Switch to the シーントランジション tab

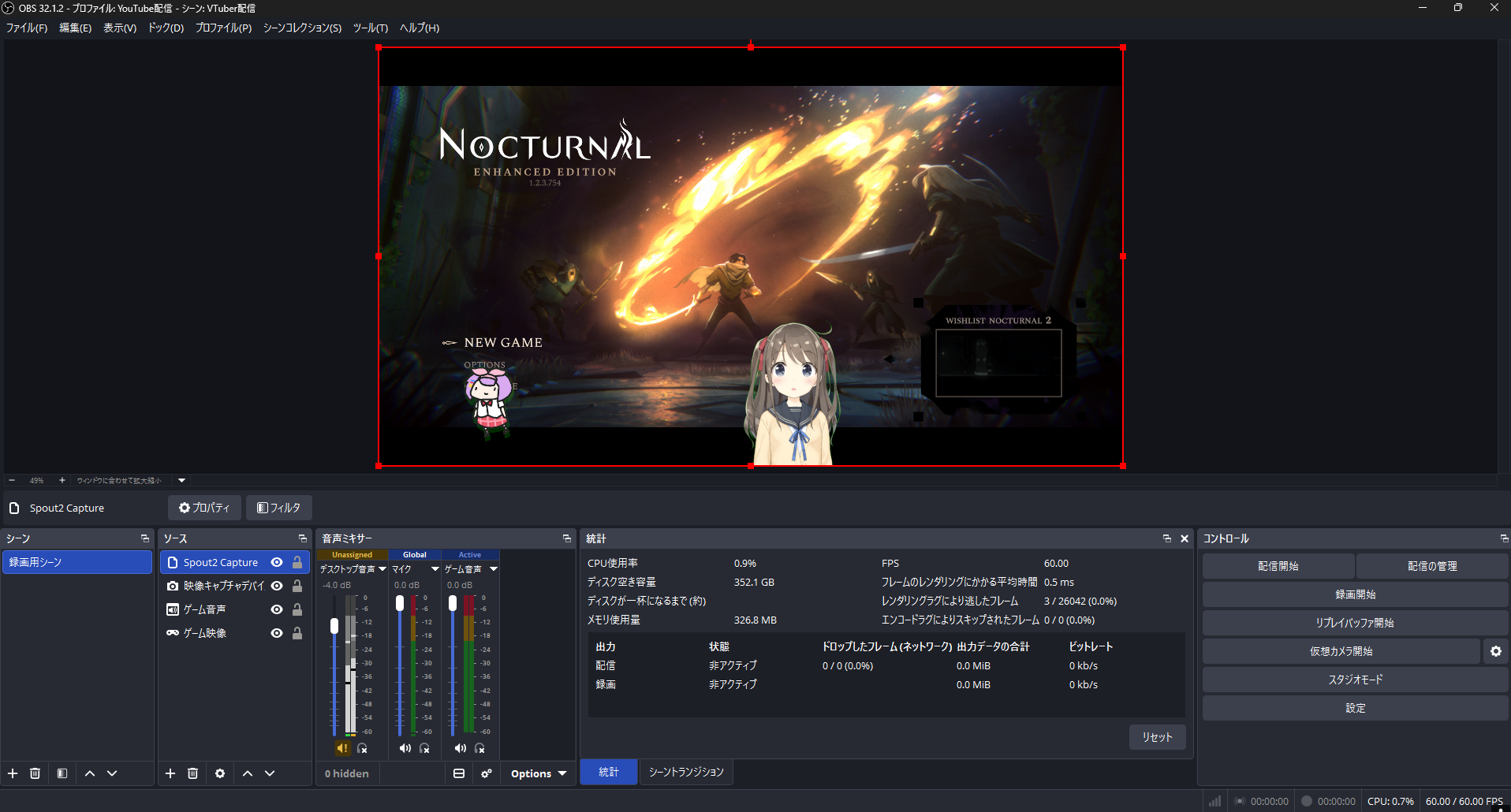(686, 772)
